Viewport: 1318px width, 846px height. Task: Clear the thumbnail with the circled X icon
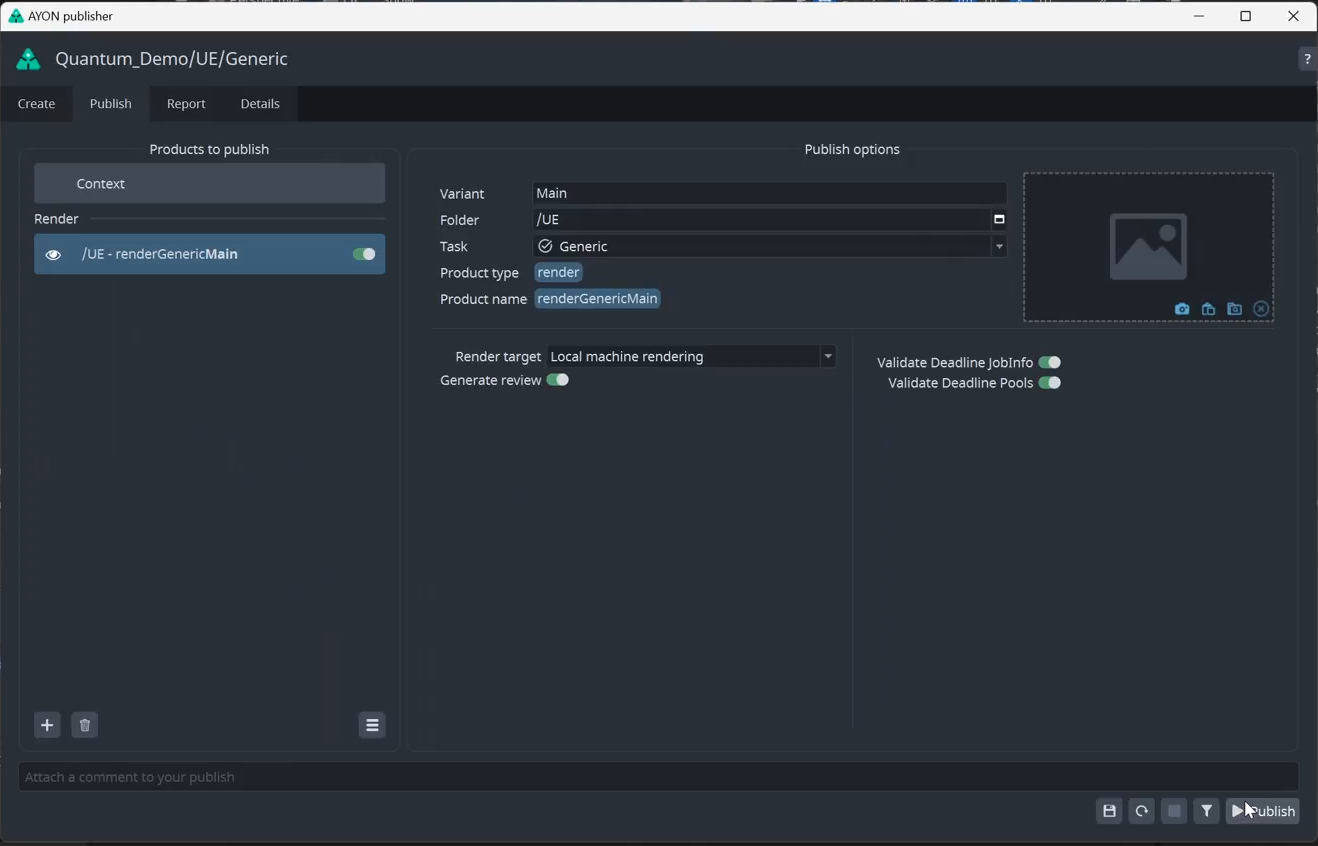(x=1261, y=309)
